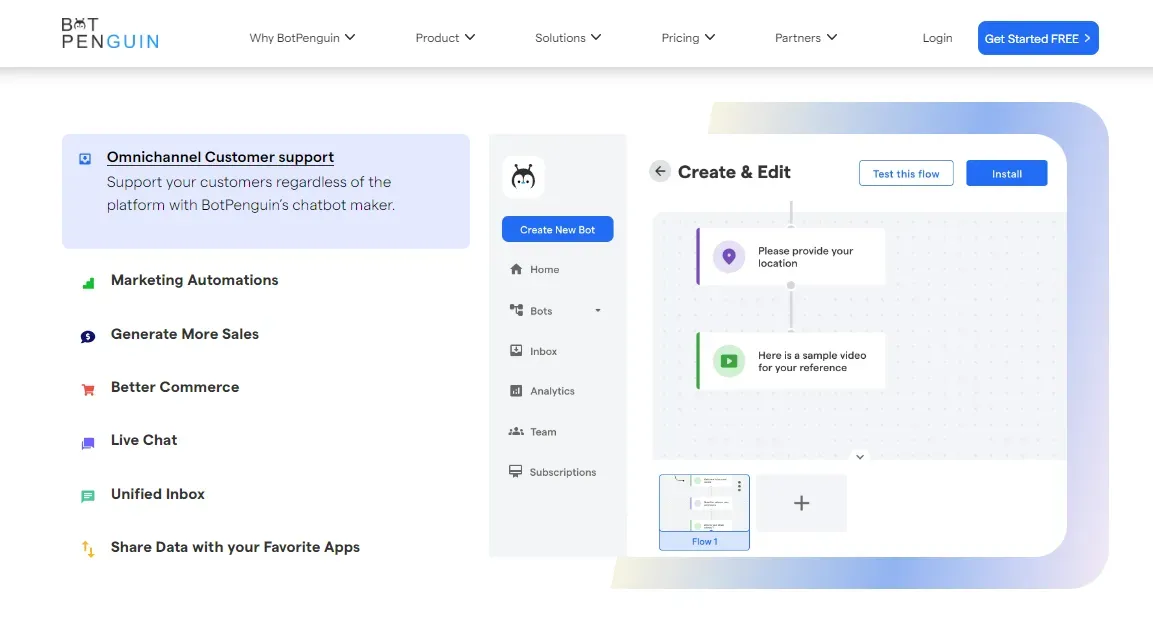Click the Omnichannel Customer support icon
The image size is (1153, 638).
85,159
